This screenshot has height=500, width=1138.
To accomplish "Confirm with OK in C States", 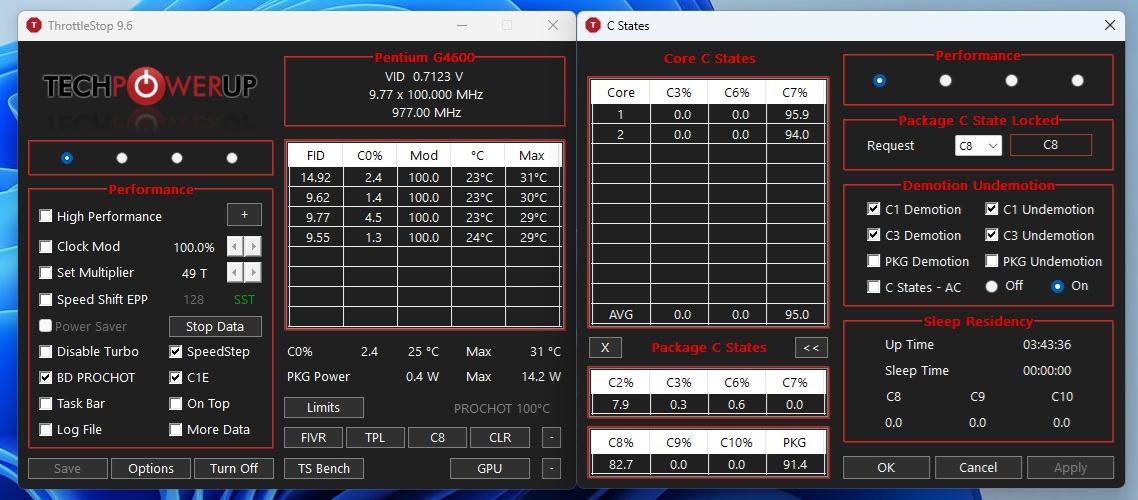I will tap(886, 467).
